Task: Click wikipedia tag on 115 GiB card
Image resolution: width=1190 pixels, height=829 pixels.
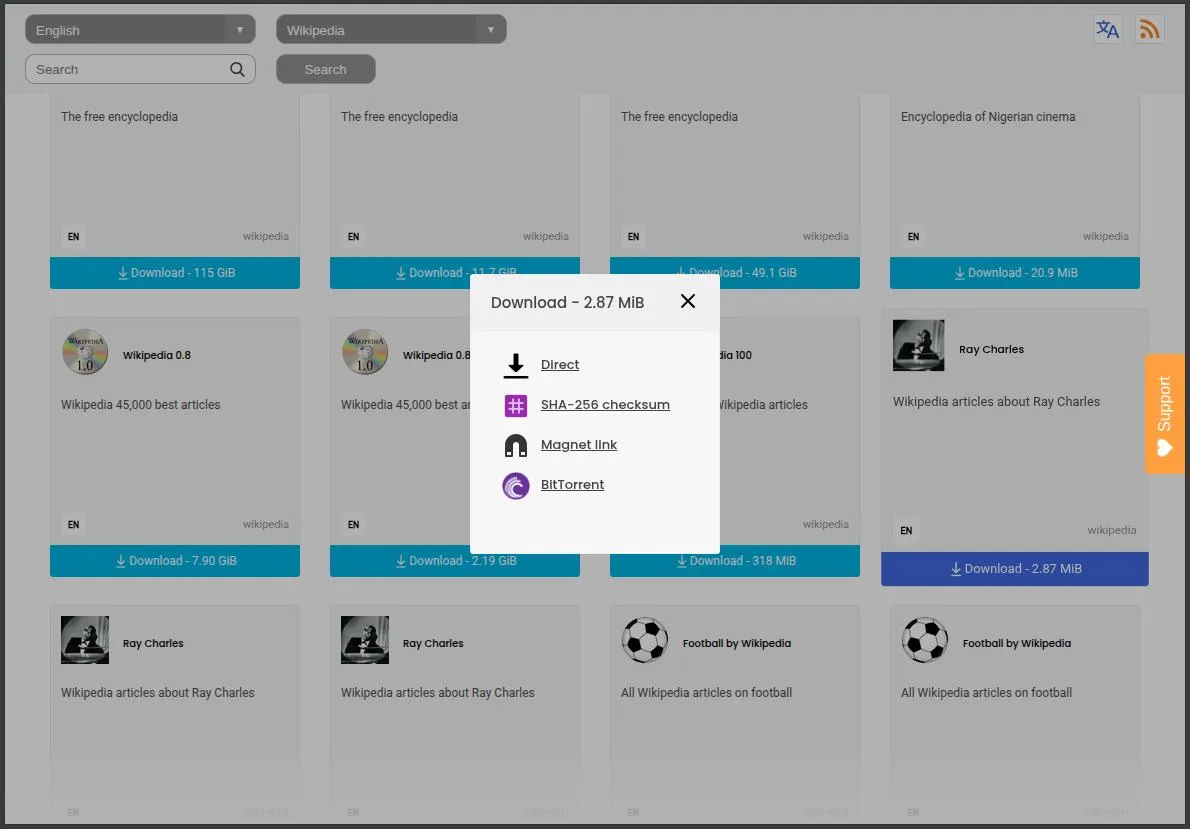Action: click(266, 236)
